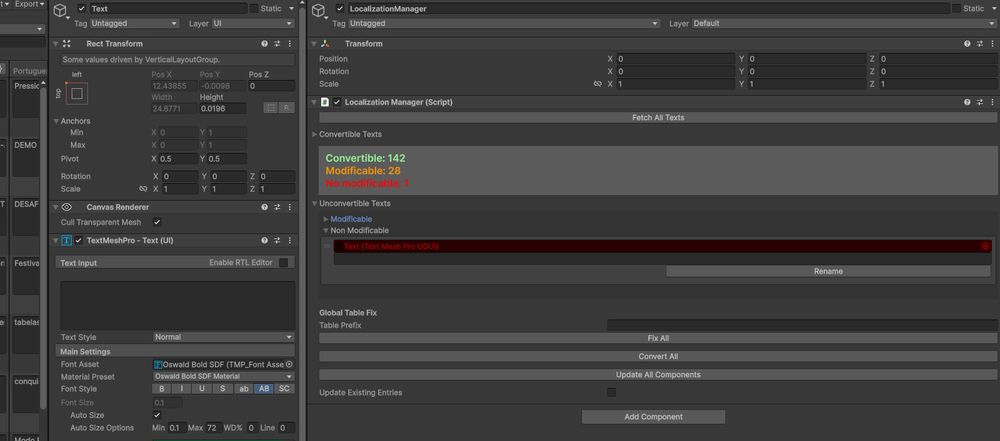This screenshot has height=441, width=1000.
Task: Toggle Rect Transform raw edit mode button
Action: pyautogui.click(x=286, y=108)
